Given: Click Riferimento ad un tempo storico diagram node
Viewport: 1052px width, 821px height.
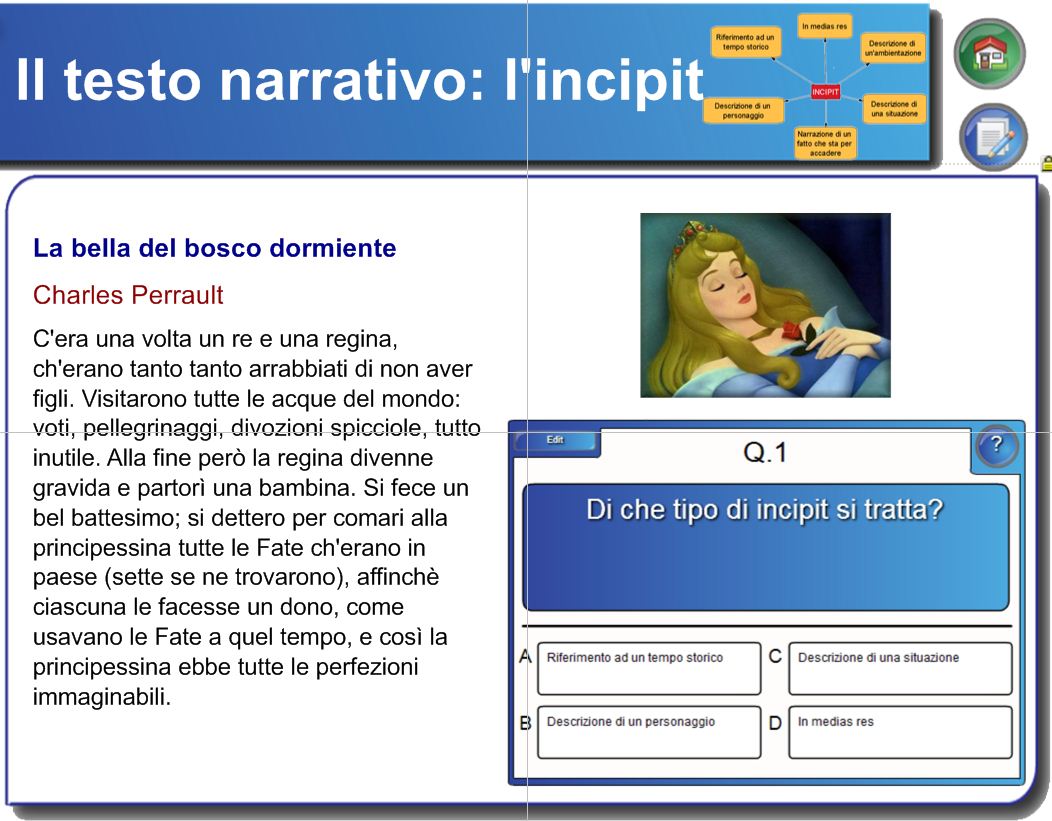Looking at the screenshot, I should click(745, 42).
